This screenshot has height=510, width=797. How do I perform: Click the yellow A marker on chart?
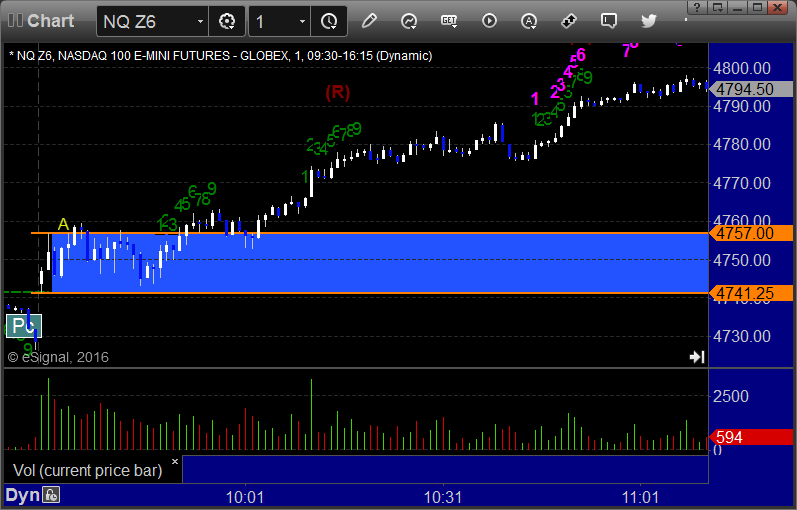[63, 224]
